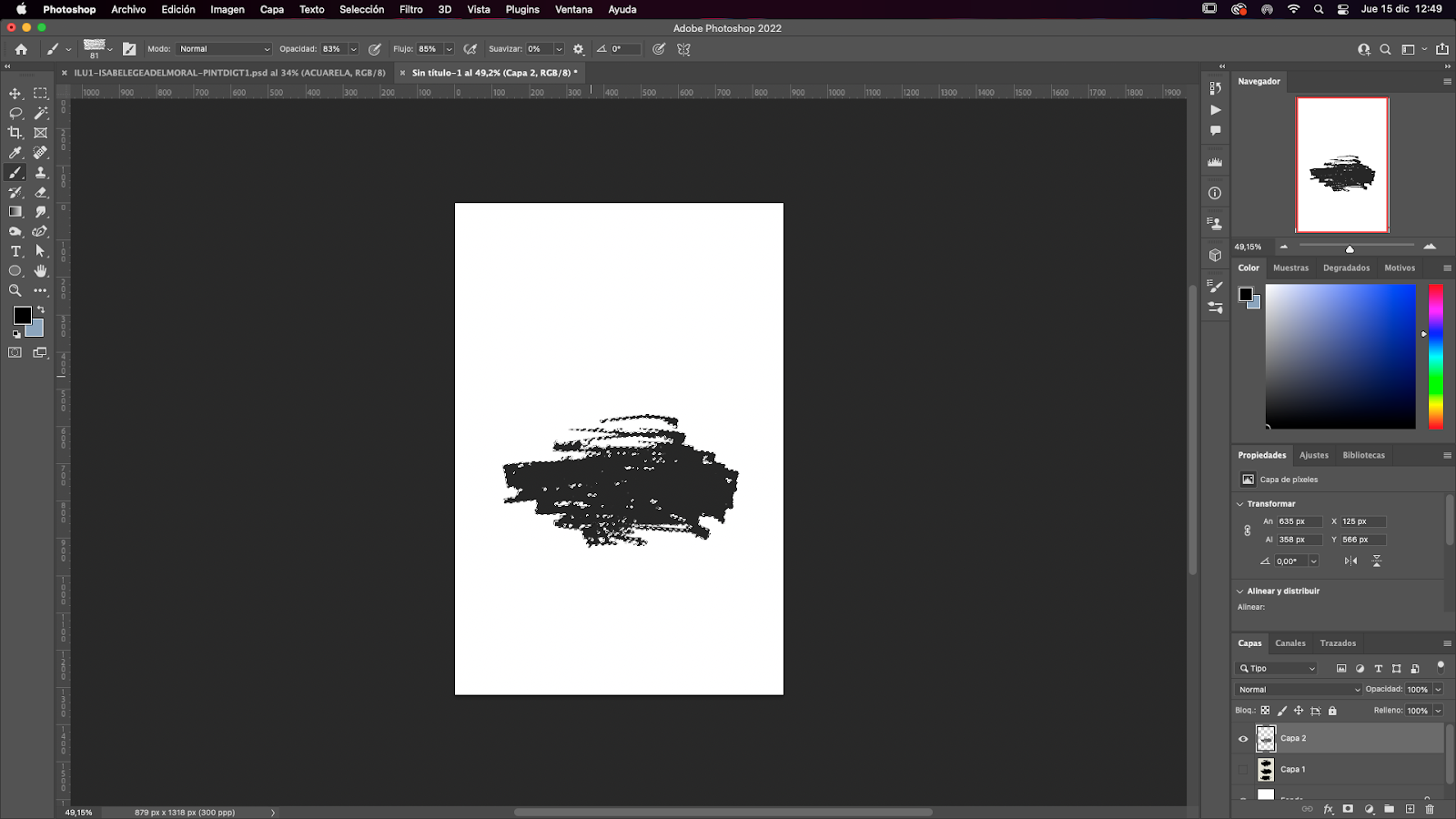Screen dimensions: 1456x819
Task: Select the Move tool
Action: pyautogui.click(x=15, y=94)
